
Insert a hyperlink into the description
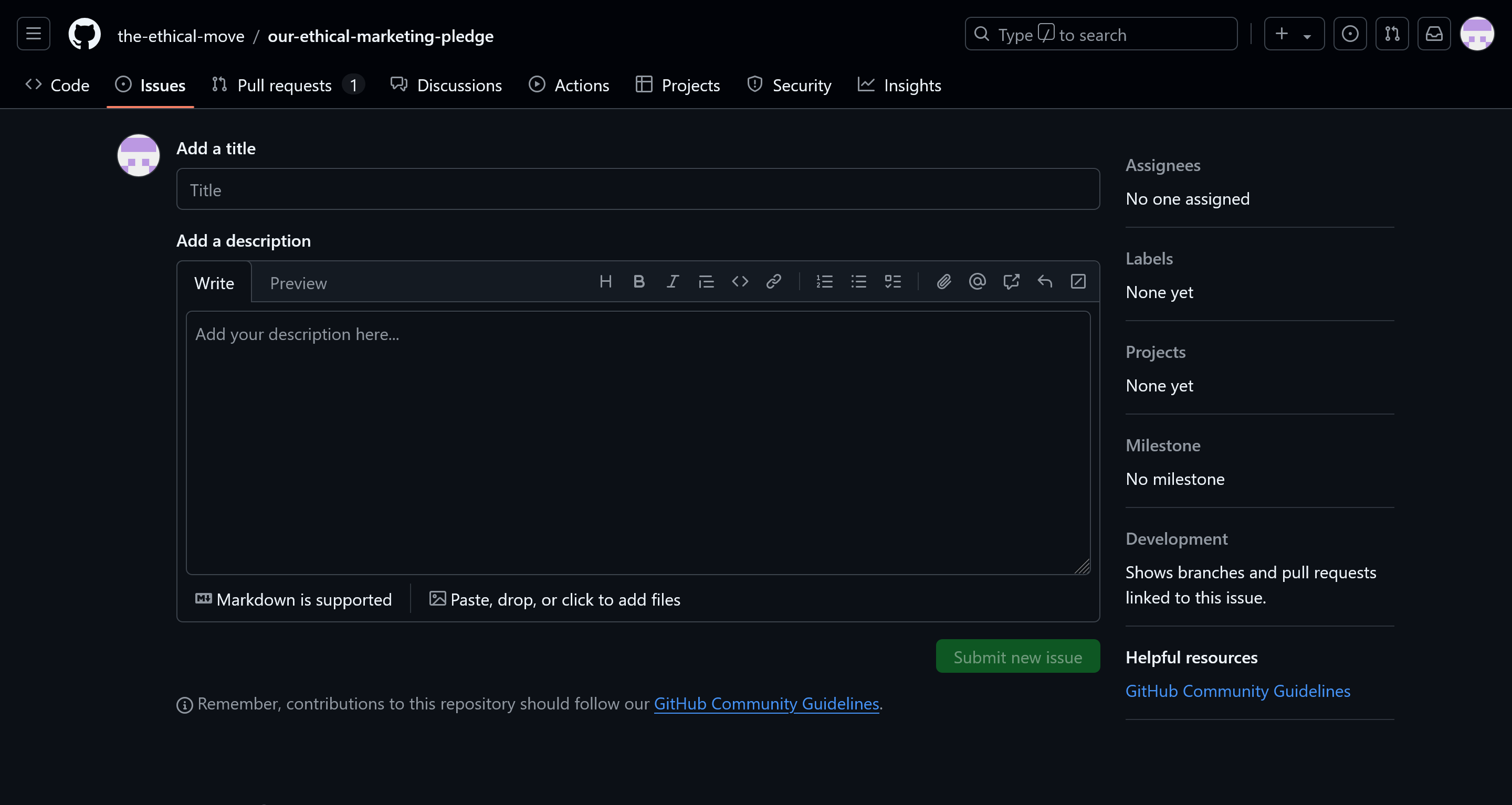[x=774, y=282]
